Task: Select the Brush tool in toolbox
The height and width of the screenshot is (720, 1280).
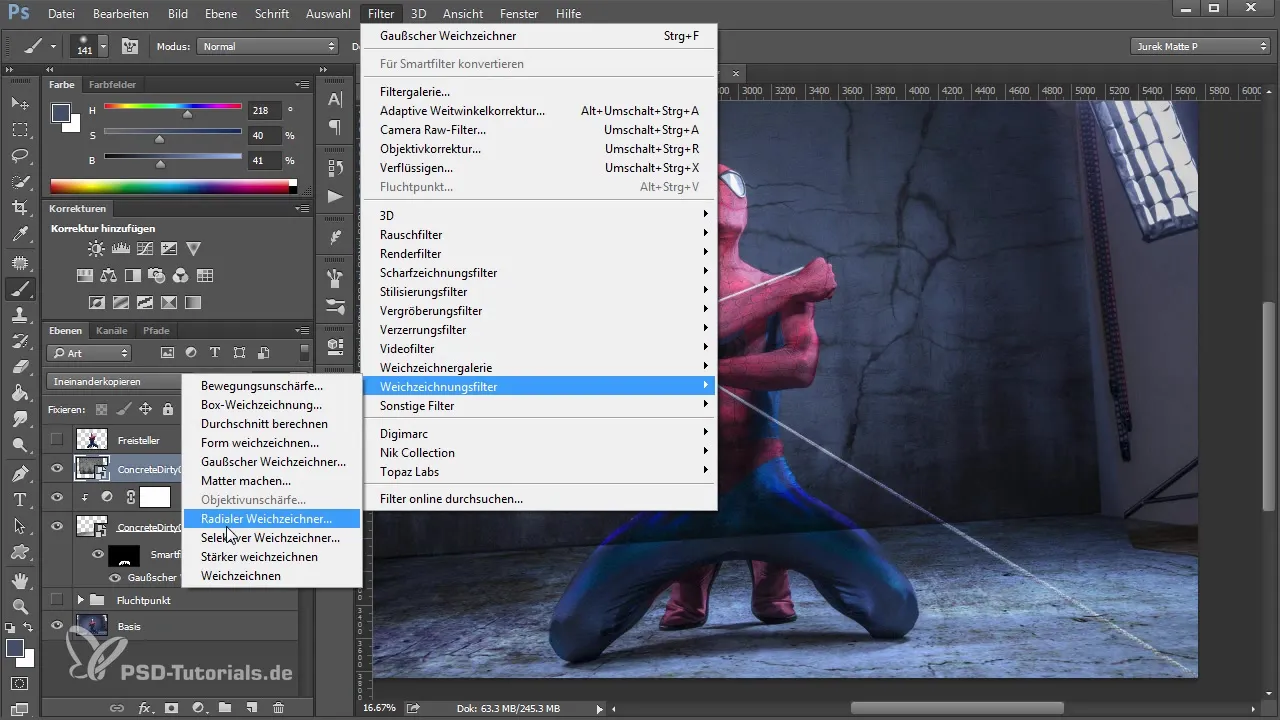Action: (x=19, y=289)
